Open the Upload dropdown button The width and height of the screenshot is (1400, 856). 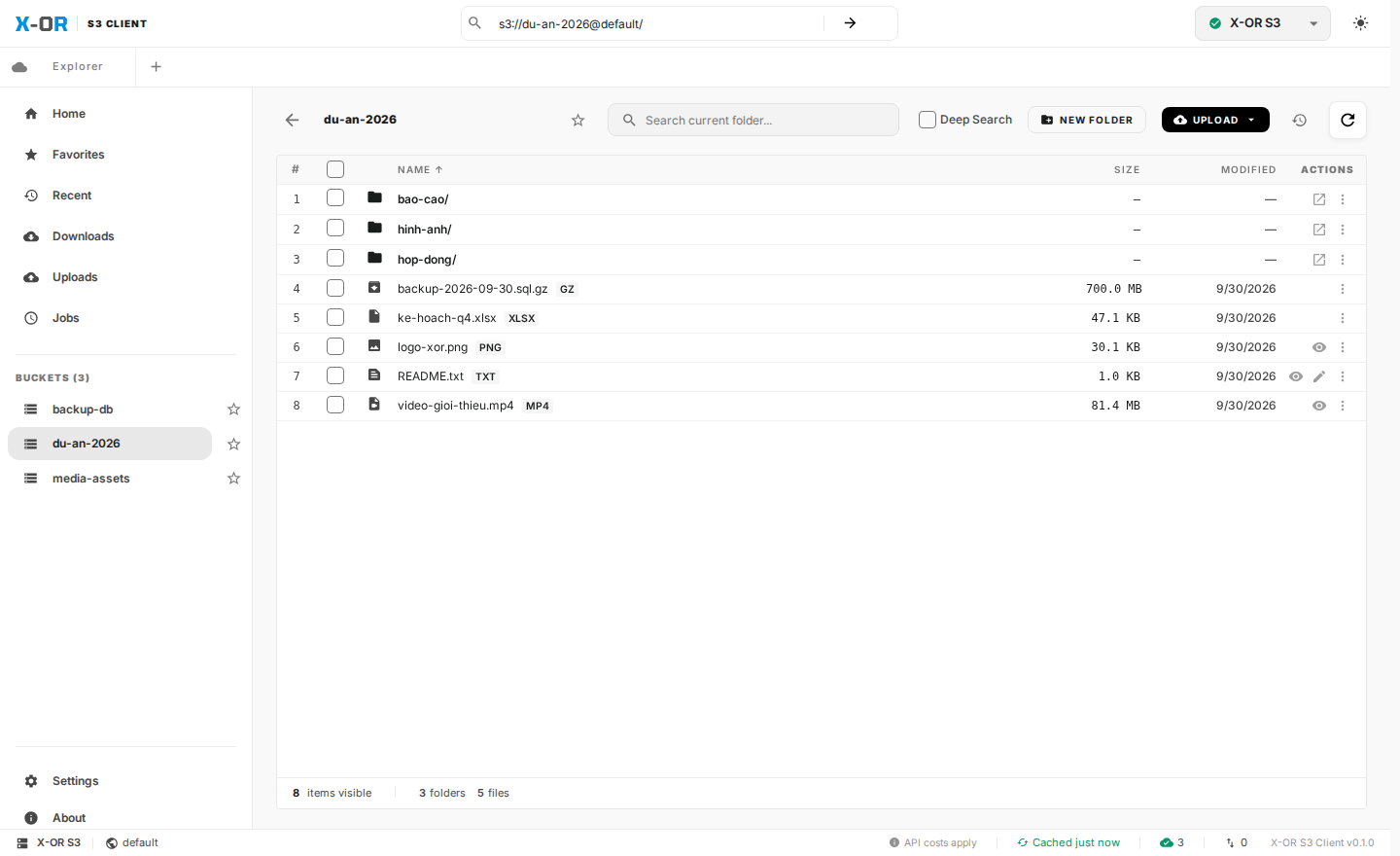(x=1215, y=120)
